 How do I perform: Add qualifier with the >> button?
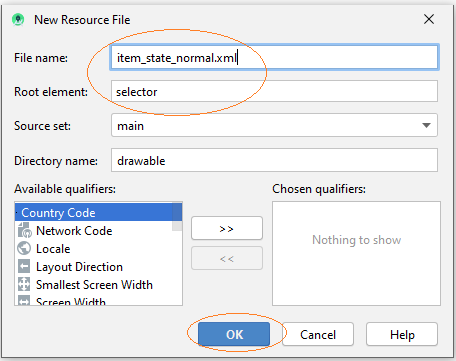(227, 228)
